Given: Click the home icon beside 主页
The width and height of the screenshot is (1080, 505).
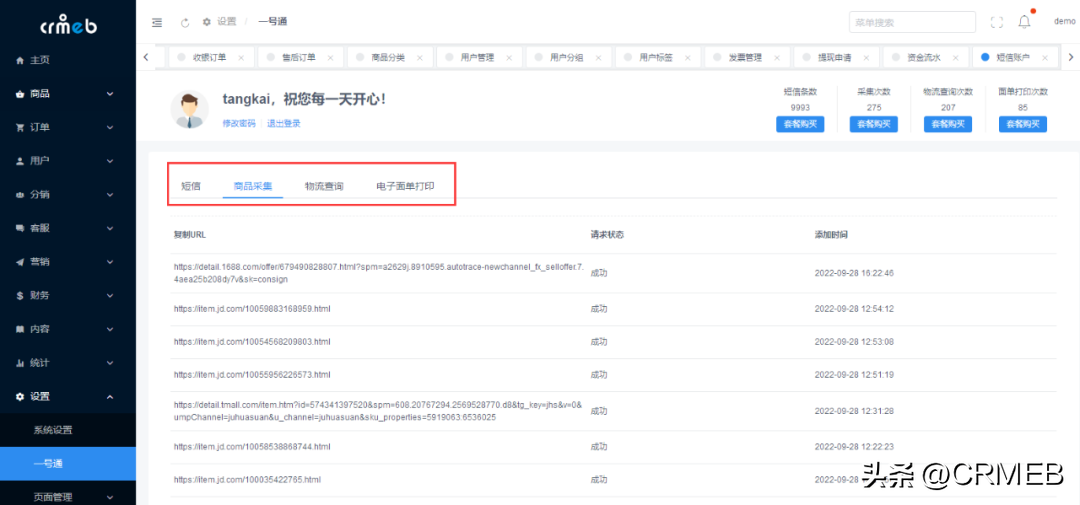Looking at the screenshot, I should (20, 60).
